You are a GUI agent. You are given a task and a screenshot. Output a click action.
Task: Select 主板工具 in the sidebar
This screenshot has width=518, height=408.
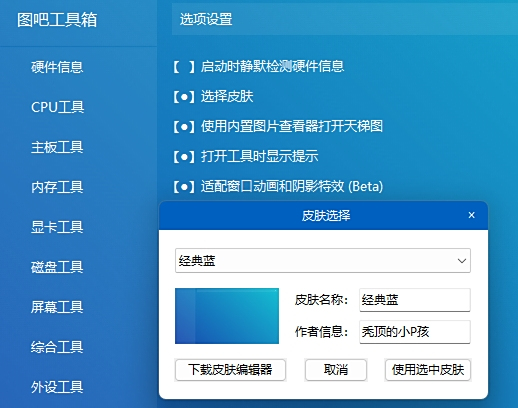(x=57, y=147)
